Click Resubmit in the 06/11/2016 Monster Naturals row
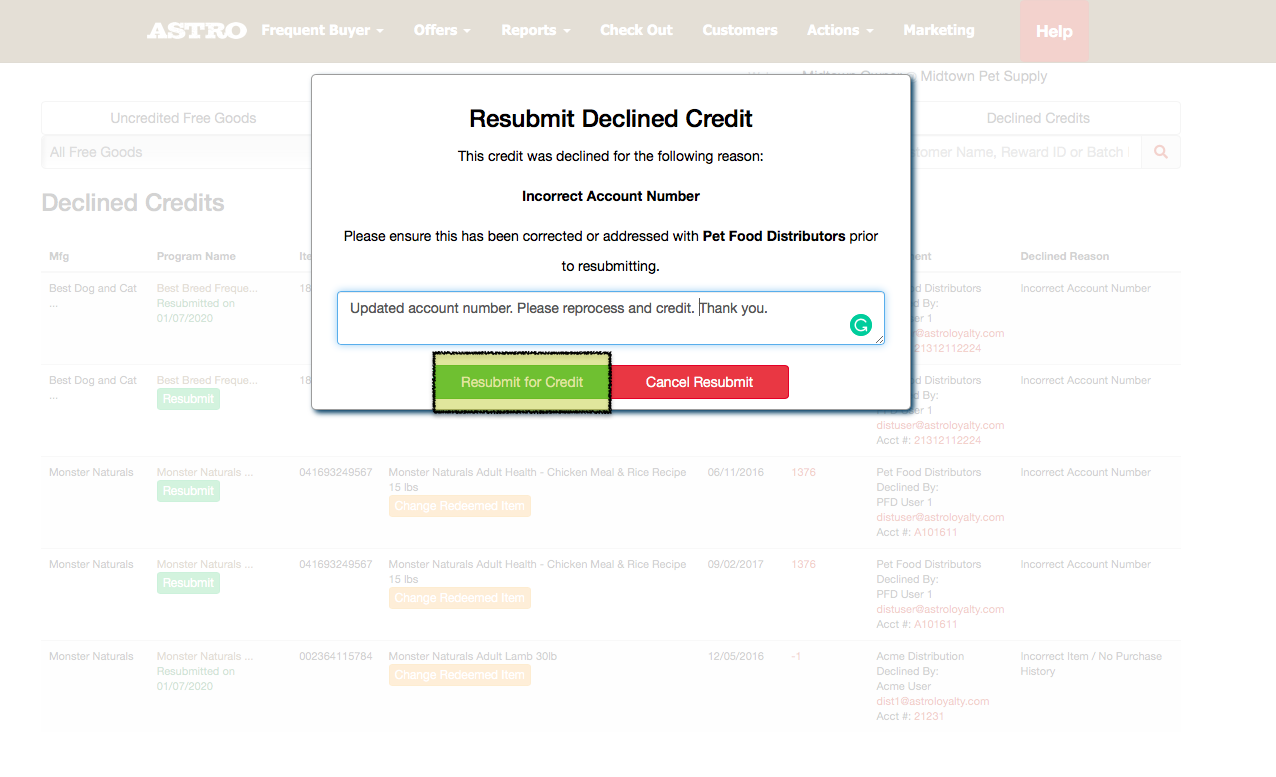1276x777 pixels. [188, 491]
